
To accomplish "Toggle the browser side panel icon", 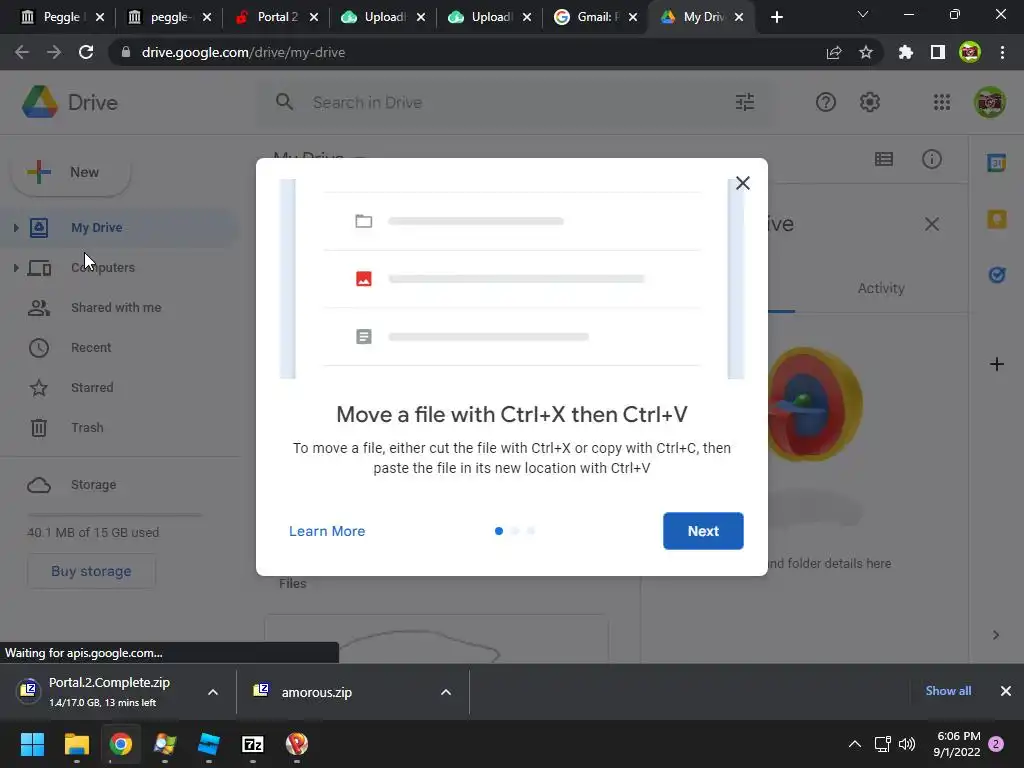I will click(x=938, y=52).
